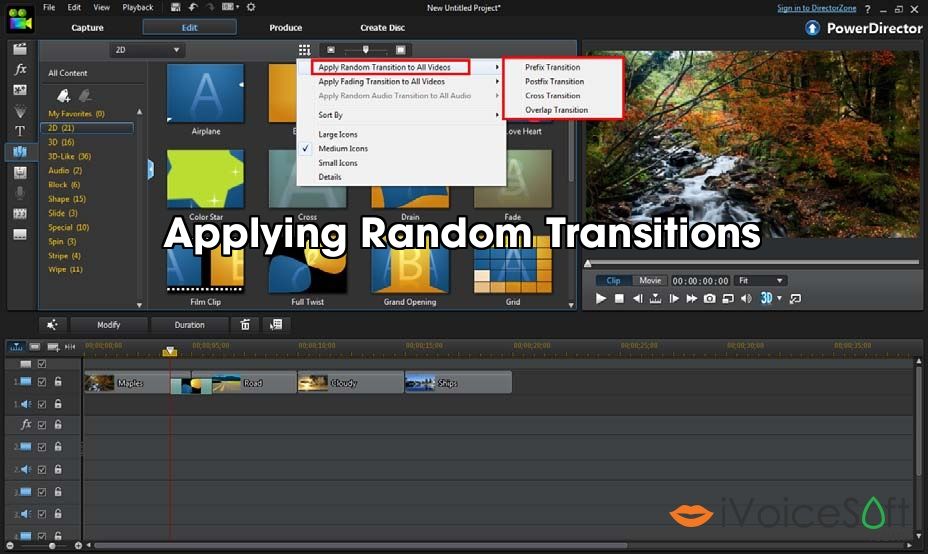Viewport: 928px width, 554px height.
Task: Expand the Apply Fading Transition to All Videos submenu
Action: (x=401, y=82)
